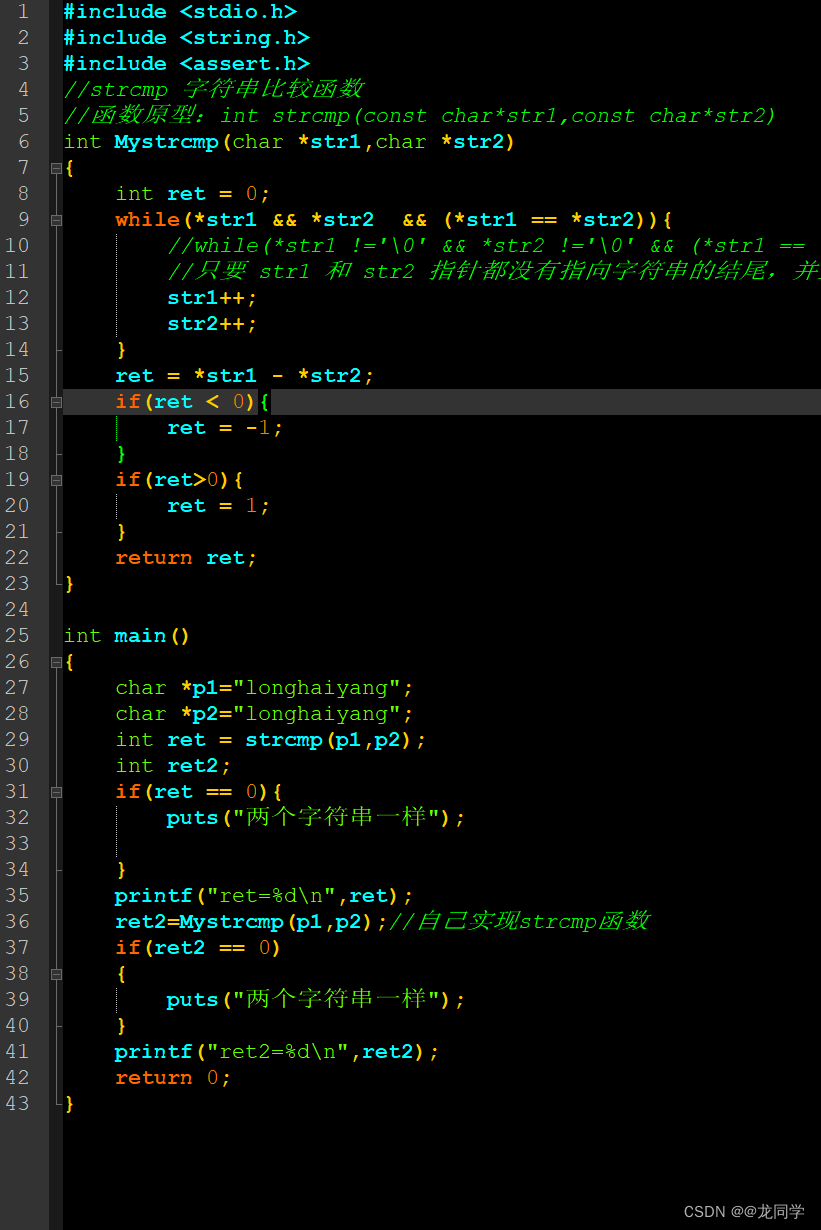The image size is (821, 1230).
Task: Click 'ret = *str1 - *str2;' line
Action: pos(245,376)
